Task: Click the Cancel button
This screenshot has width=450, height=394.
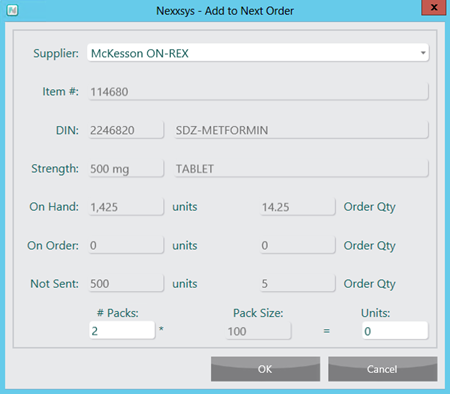Action: [x=383, y=369]
